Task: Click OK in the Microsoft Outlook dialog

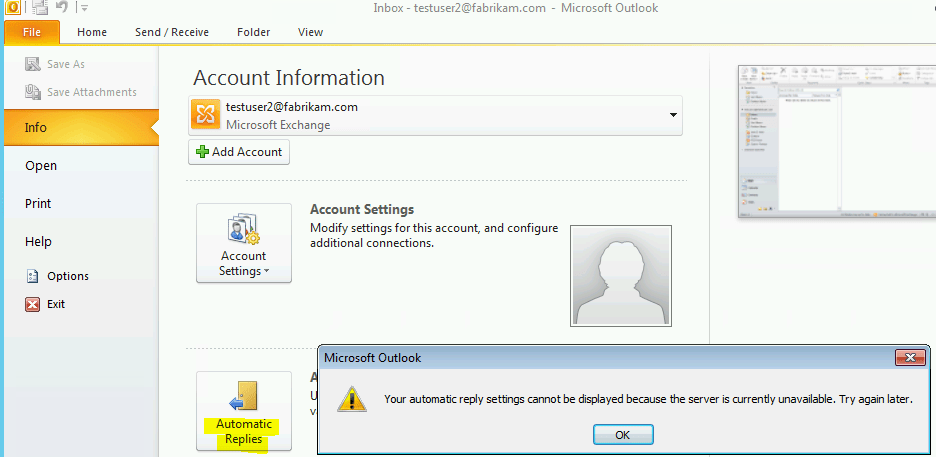Action: (623, 435)
